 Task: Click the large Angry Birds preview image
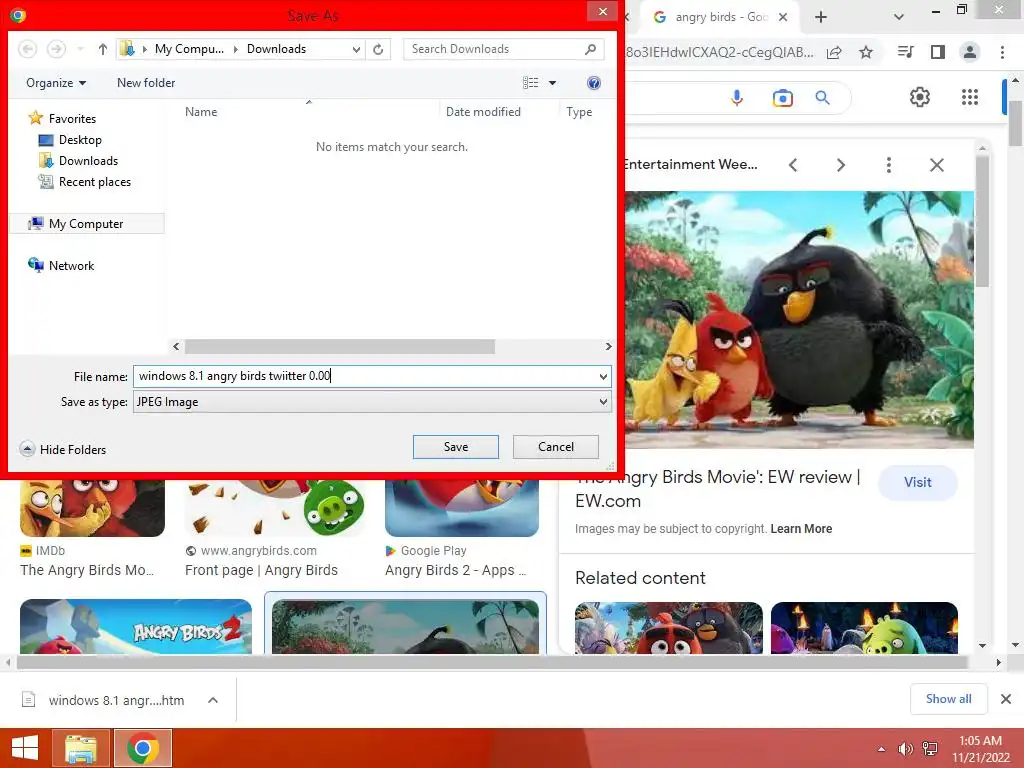[x=799, y=320]
